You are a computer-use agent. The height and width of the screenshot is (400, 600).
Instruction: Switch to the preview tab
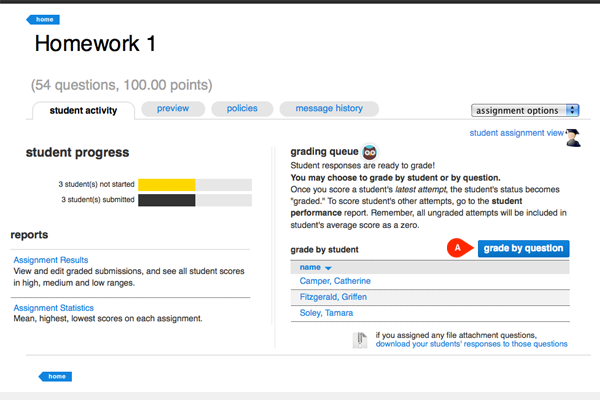click(x=173, y=108)
